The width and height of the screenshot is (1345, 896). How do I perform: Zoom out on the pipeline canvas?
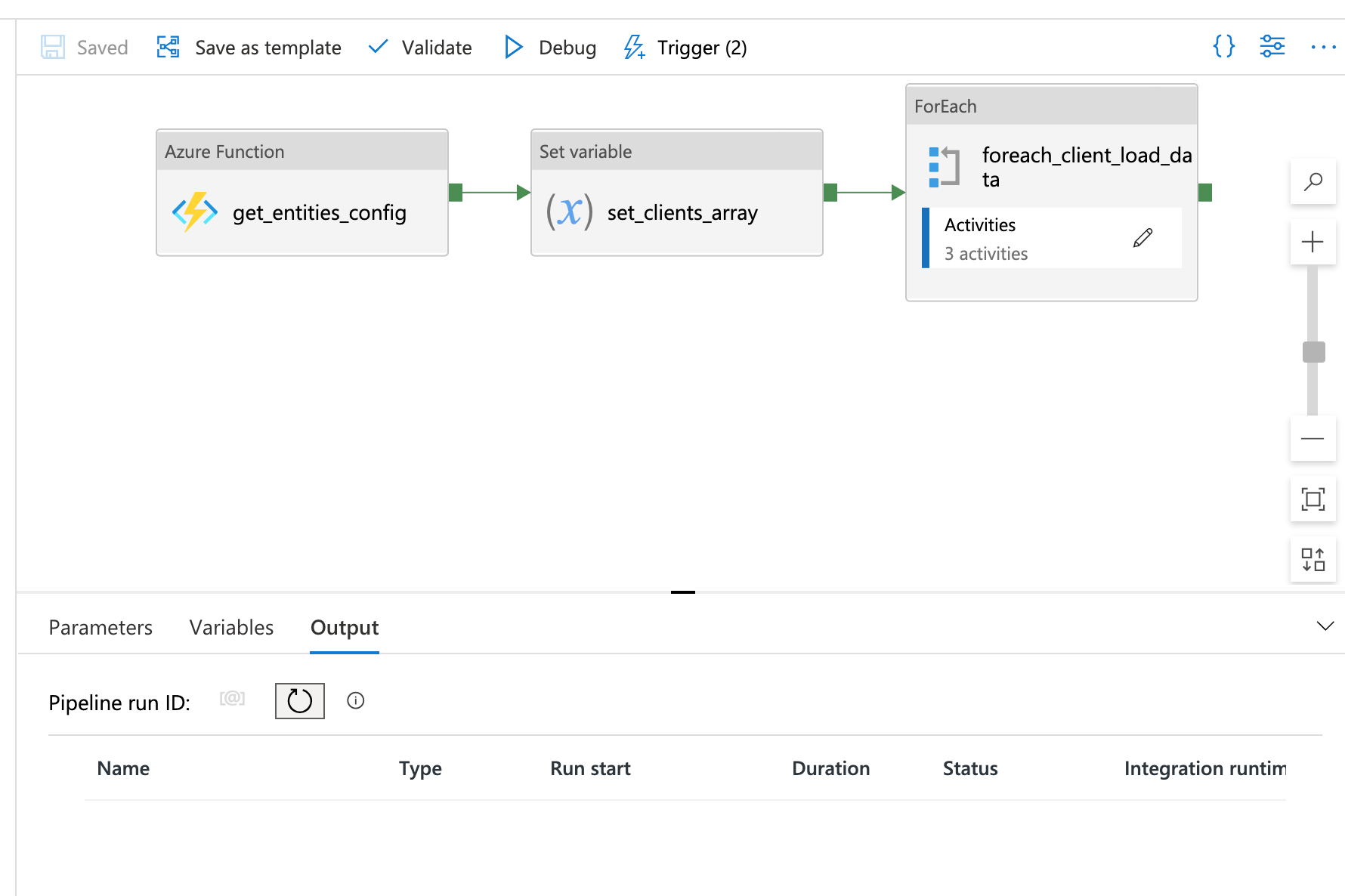[x=1313, y=439]
